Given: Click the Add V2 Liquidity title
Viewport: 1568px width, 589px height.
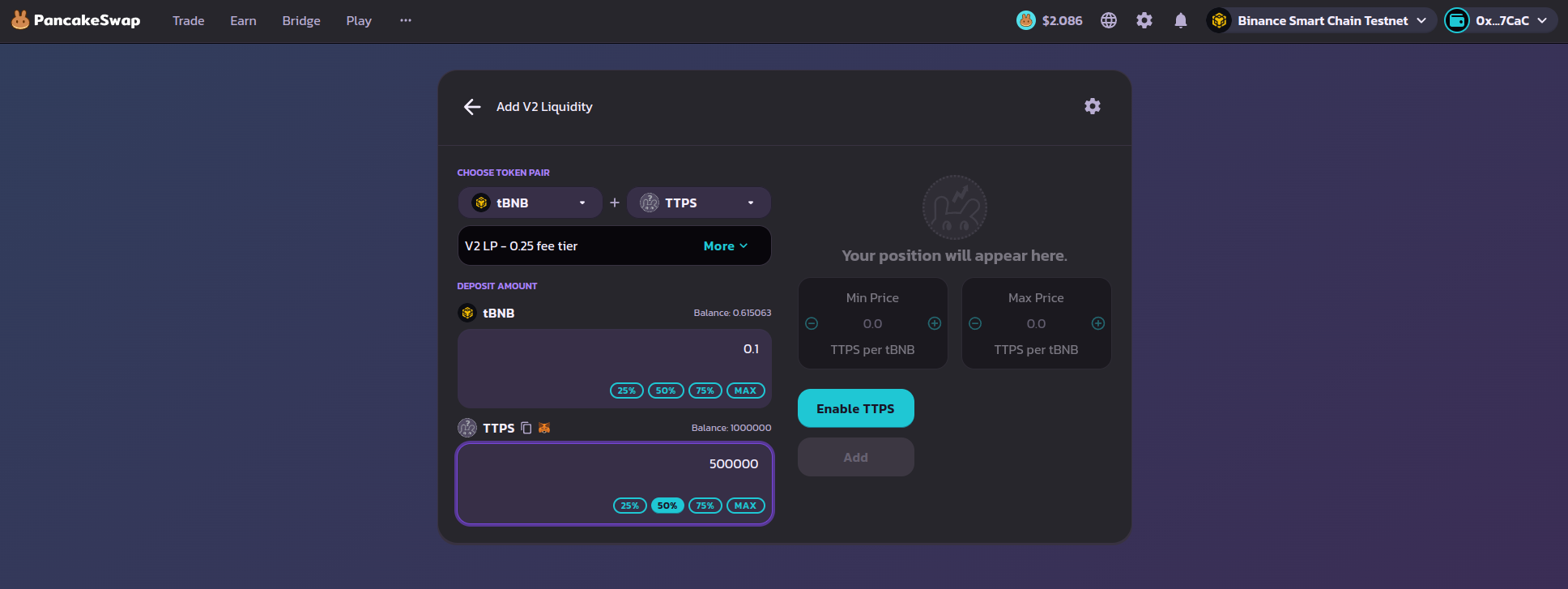Looking at the screenshot, I should [544, 107].
